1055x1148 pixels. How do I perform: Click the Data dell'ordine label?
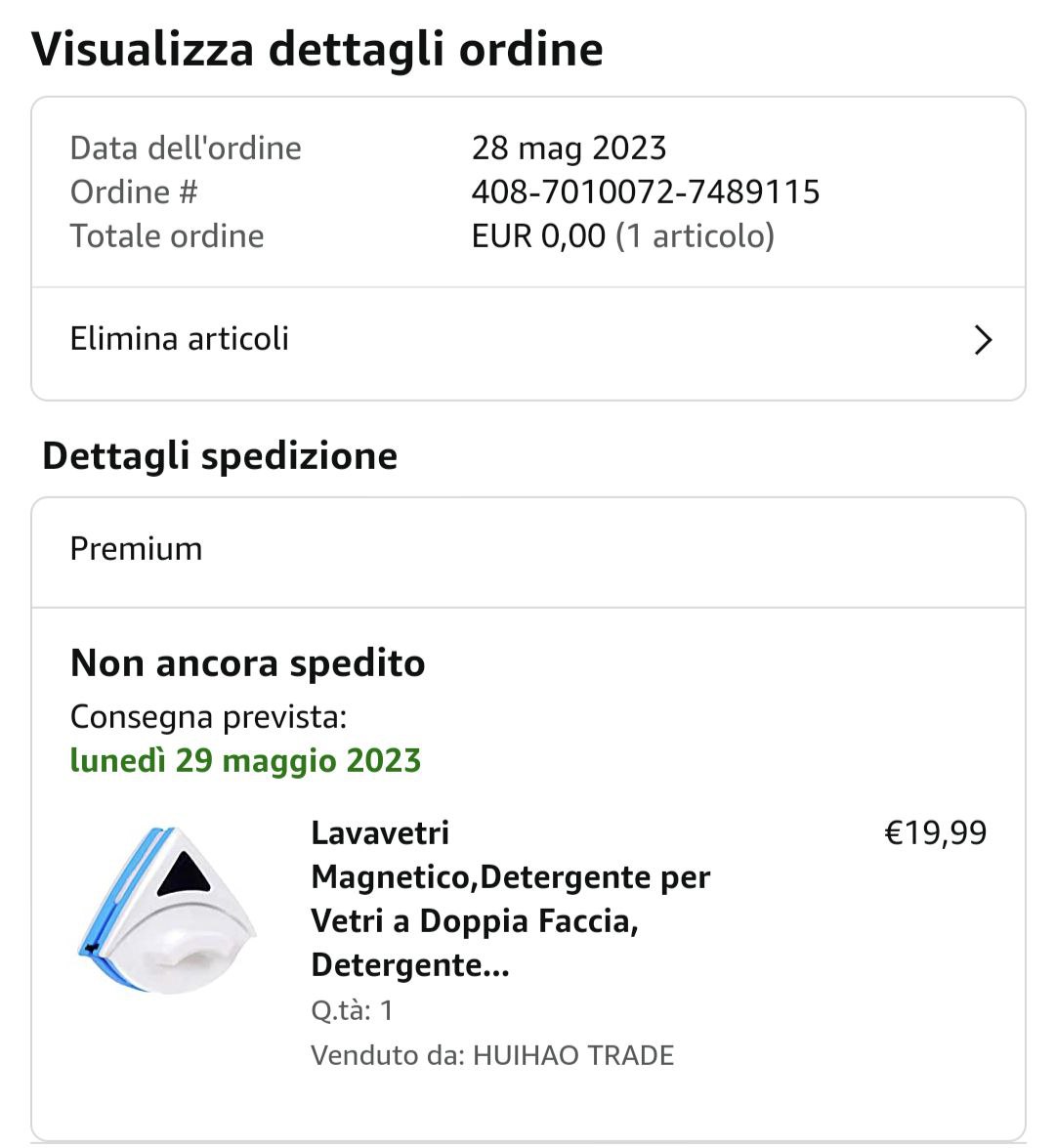click(186, 148)
